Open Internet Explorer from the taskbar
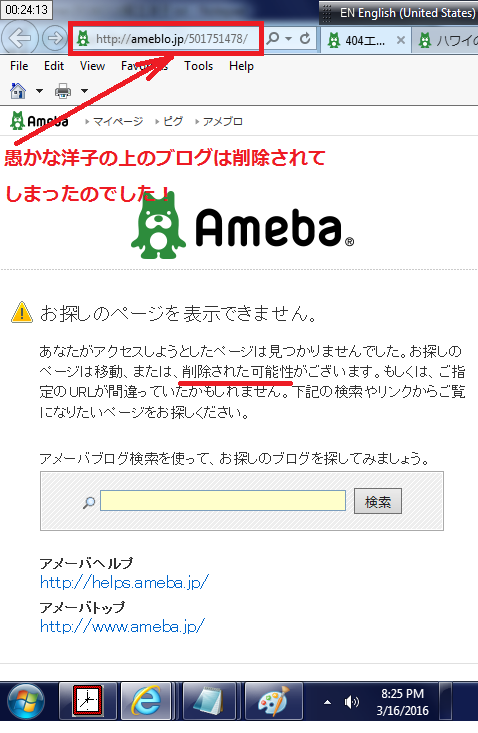 147,701
